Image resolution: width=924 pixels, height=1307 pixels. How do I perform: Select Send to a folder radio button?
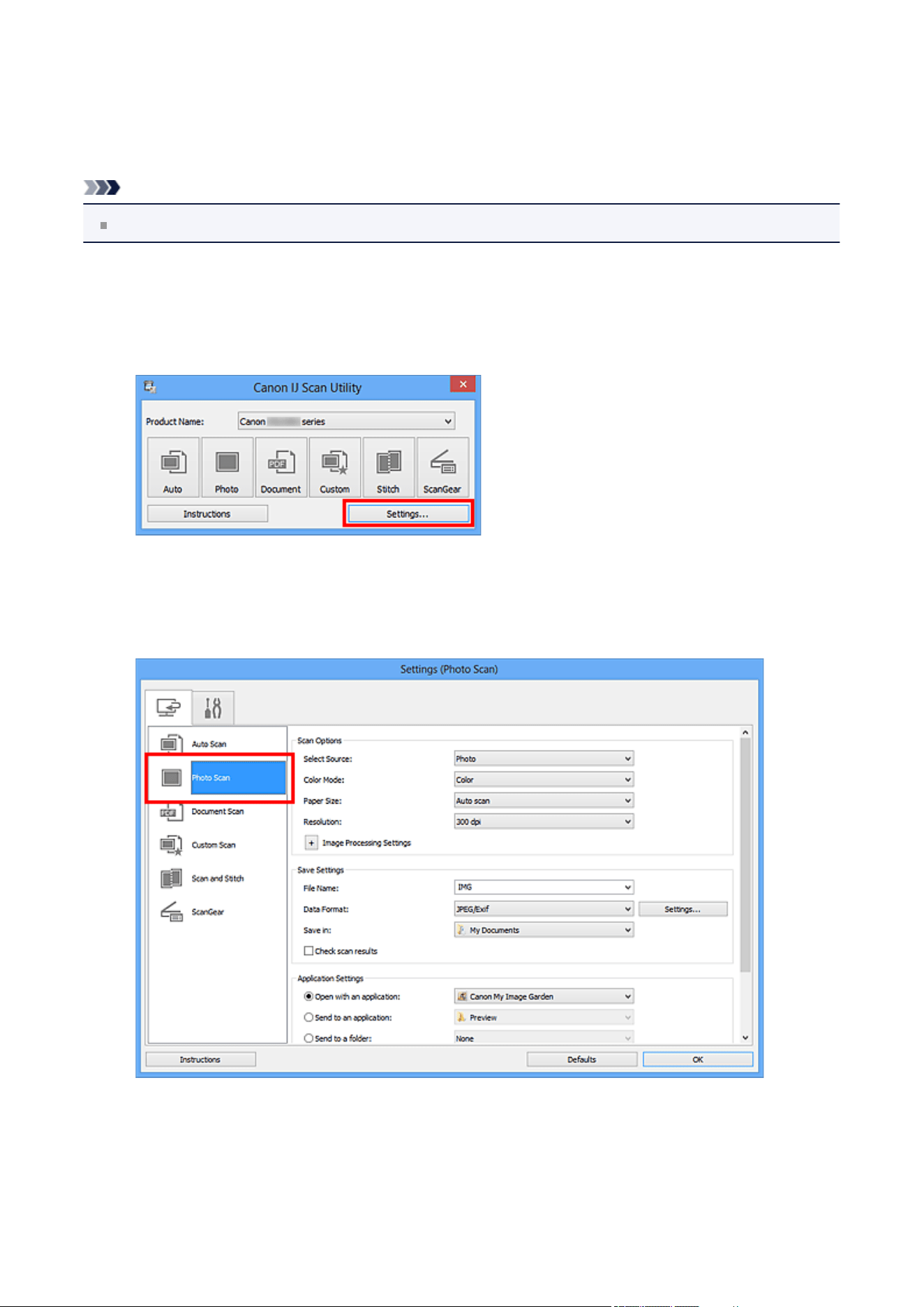coord(308,1038)
